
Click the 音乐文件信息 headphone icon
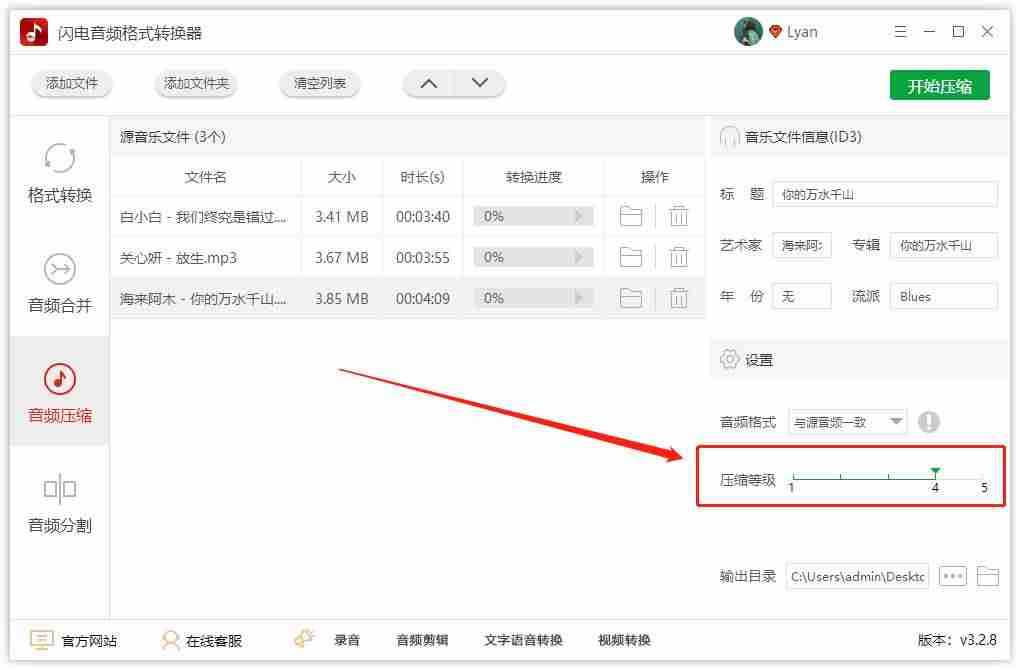[729, 137]
